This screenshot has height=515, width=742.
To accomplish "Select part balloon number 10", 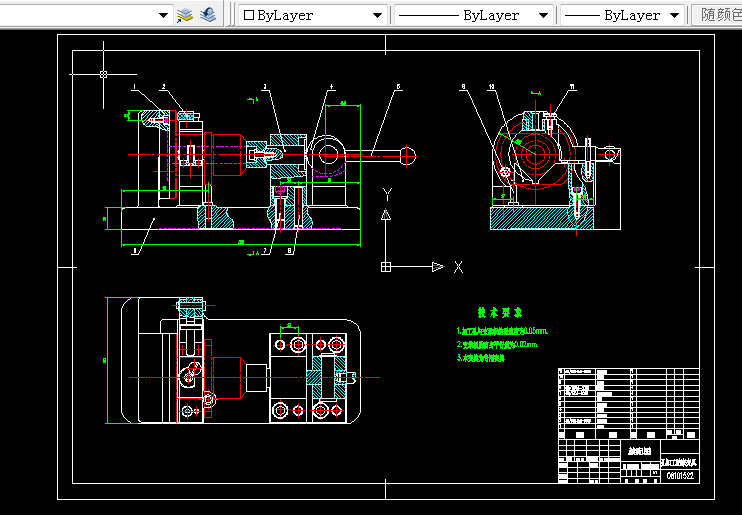I will pos(492,87).
